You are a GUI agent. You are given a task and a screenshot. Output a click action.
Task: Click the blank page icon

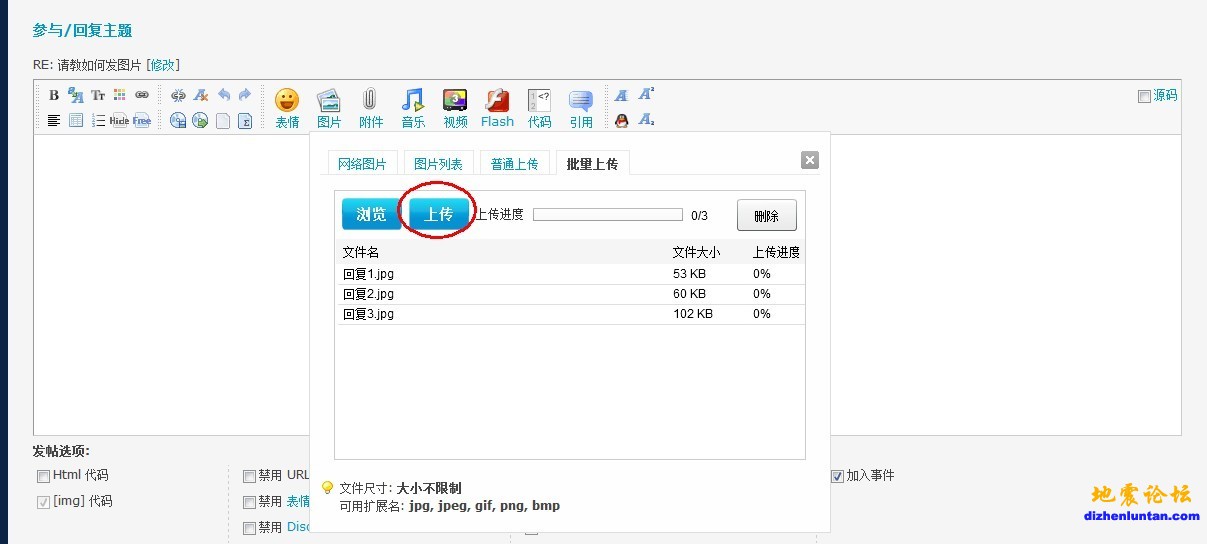tap(223, 121)
